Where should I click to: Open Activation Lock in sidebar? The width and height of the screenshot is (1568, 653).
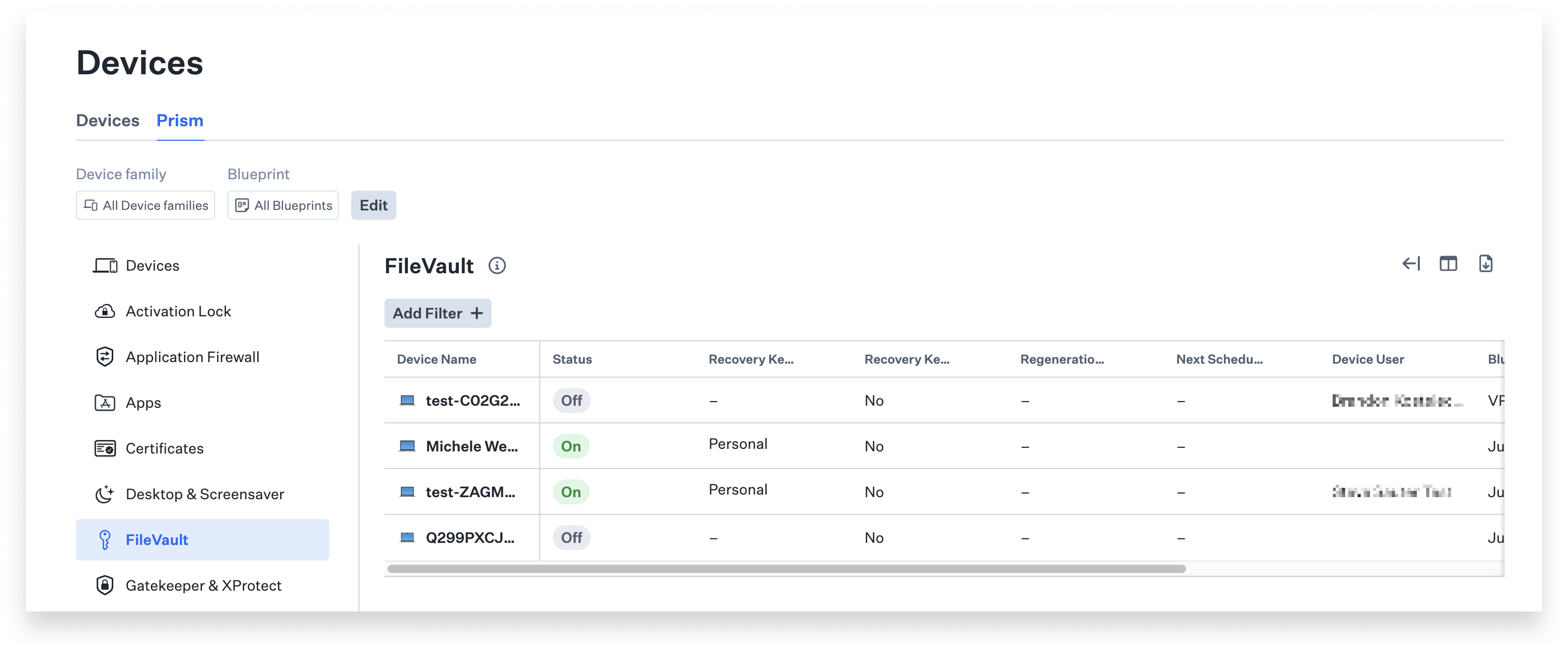[x=178, y=312]
